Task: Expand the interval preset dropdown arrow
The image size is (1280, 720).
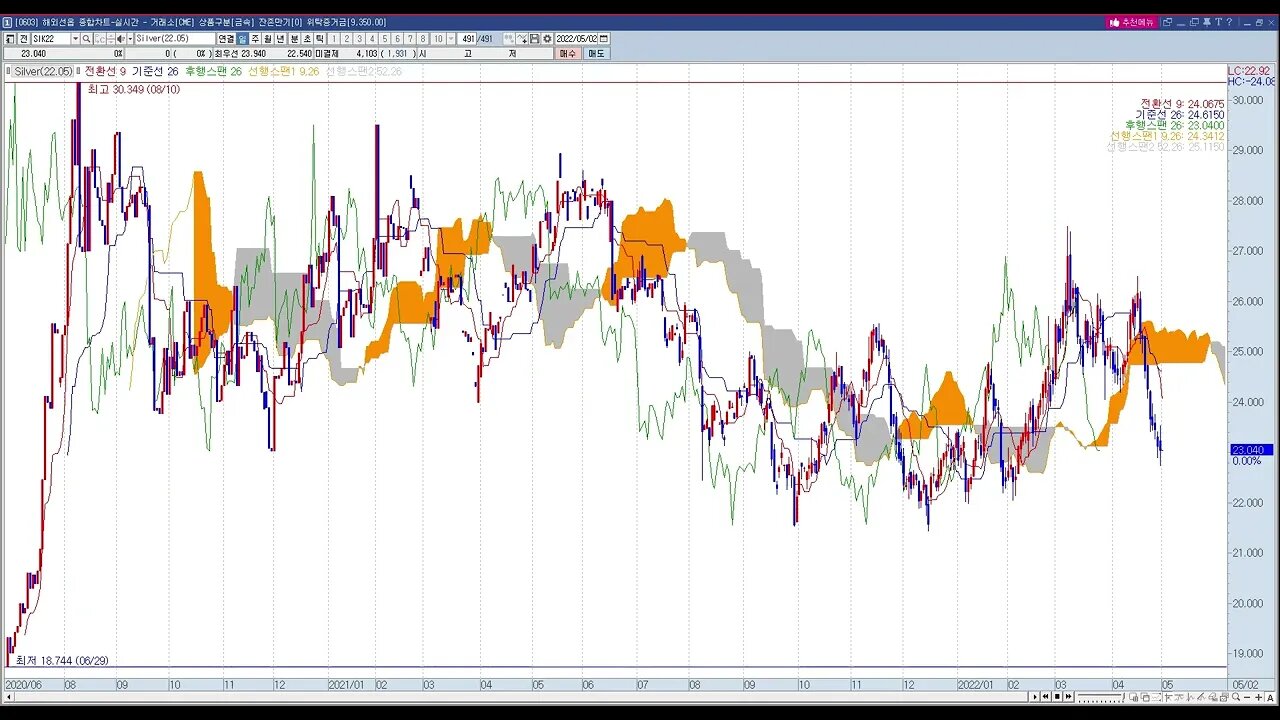Action: (450, 39)
